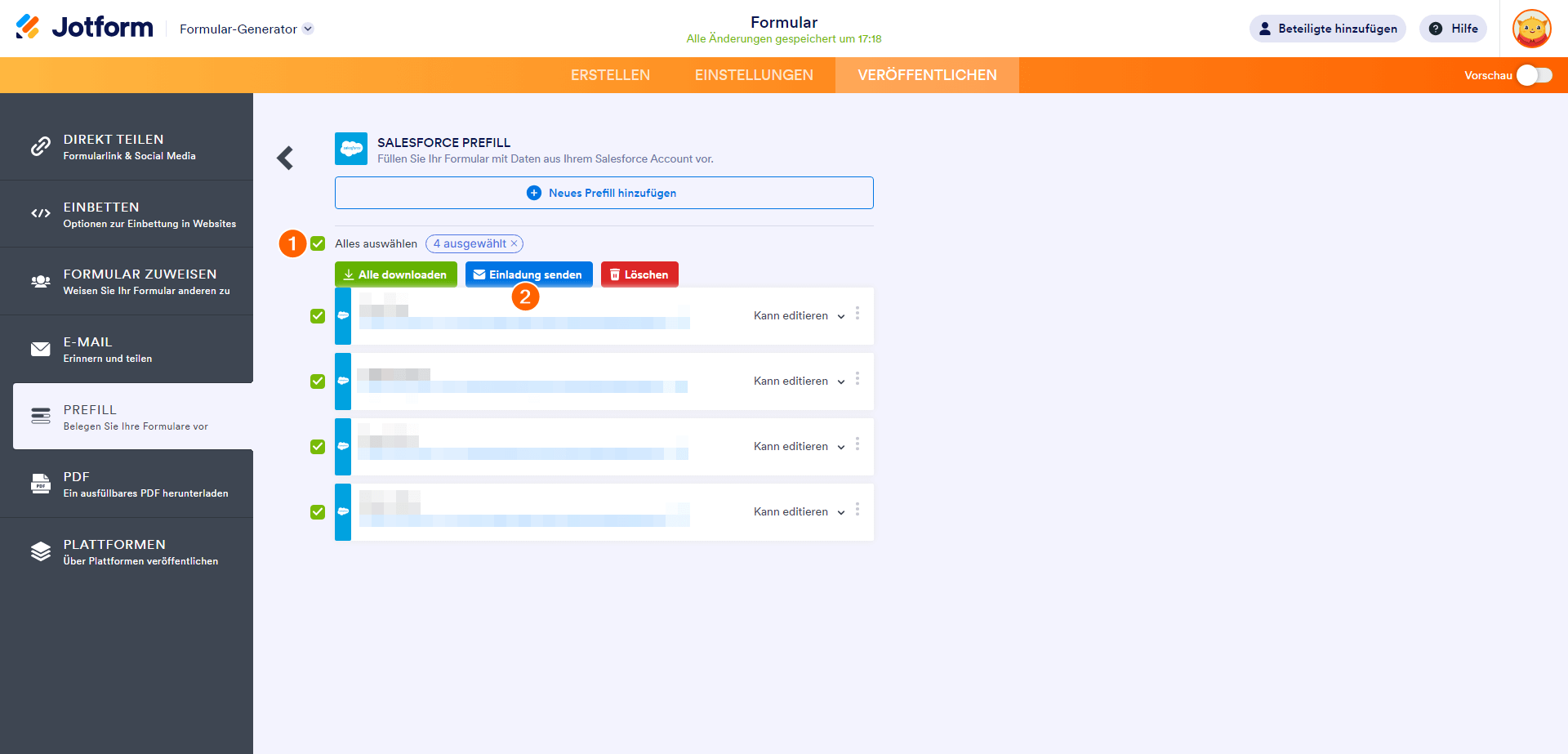1568x754 pixels.
Task: Open three-dot menu of first prefill row
Action: (x=857, y=314)
